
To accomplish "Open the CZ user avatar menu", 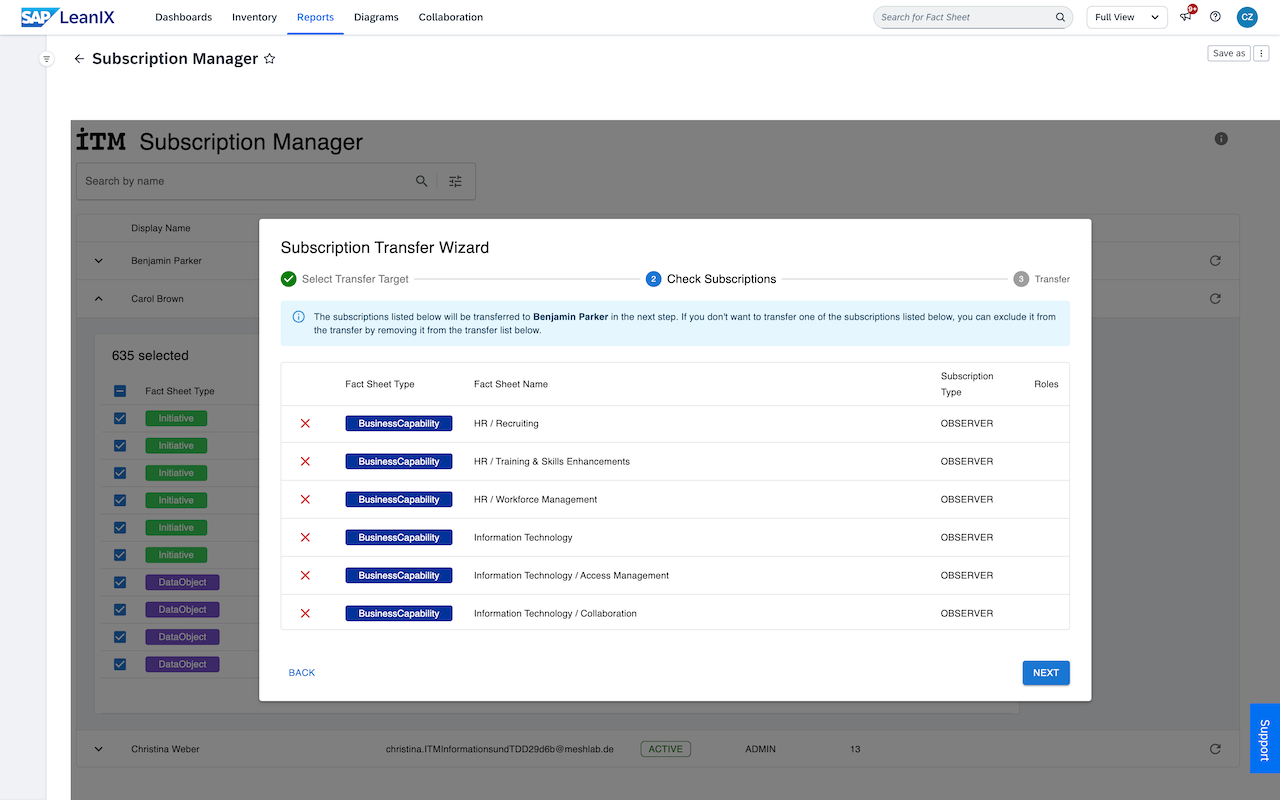I will pyautogui.click(x=1247, y=17).
